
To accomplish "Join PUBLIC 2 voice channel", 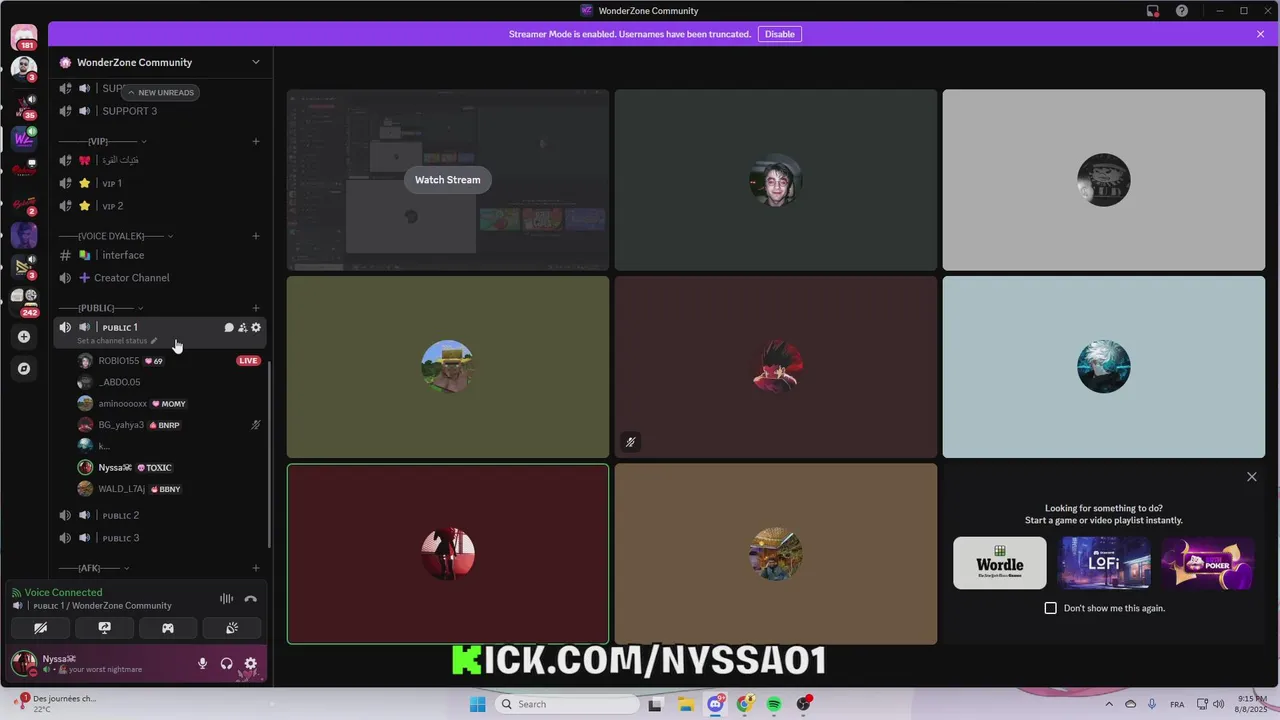I will 160,515.
